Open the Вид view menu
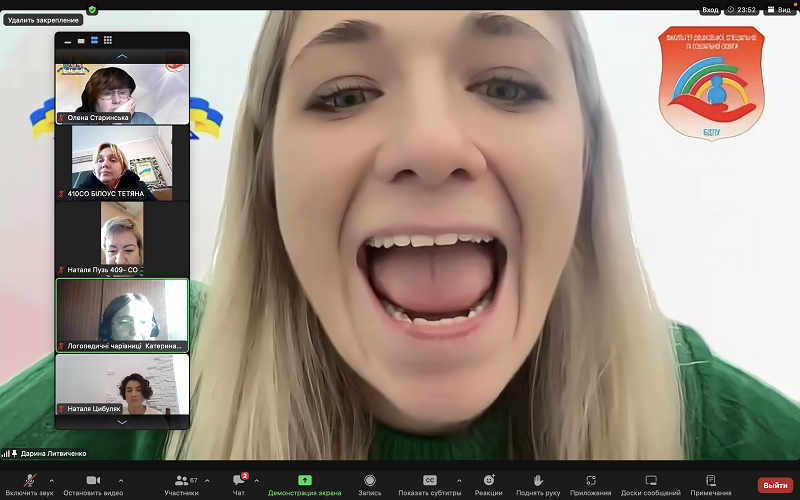This screenshot has width=800, height=500. point(780,10)
